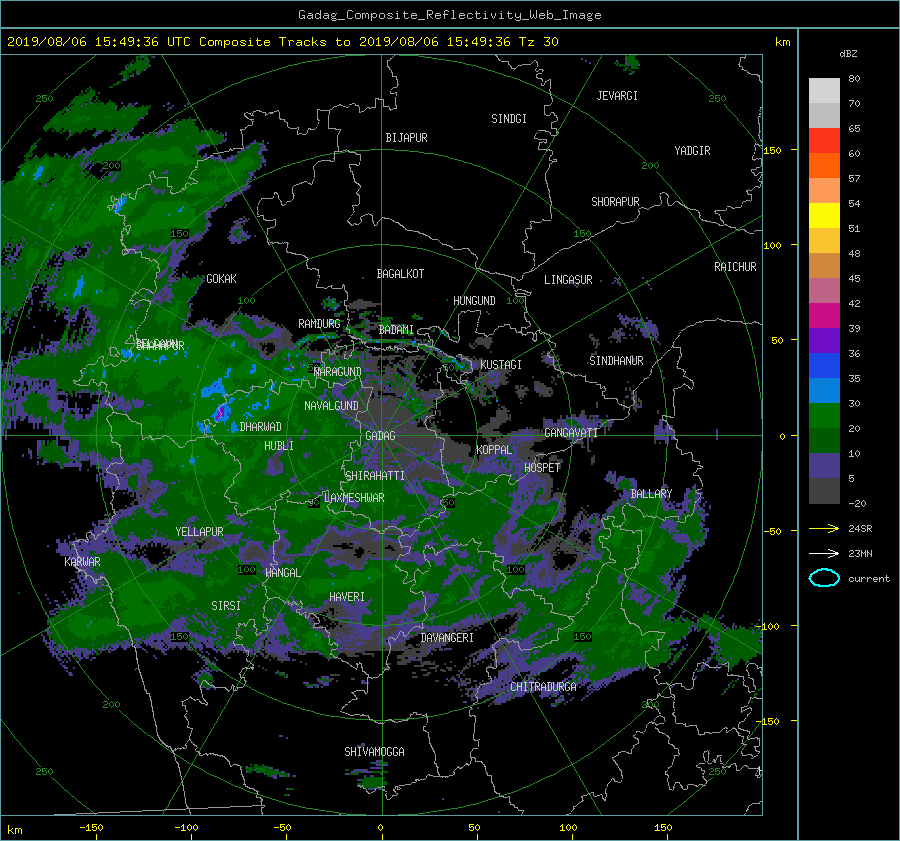Screen dimensions: 900x841
Task: Pick the blue 36 dBZ color swatch
Action: (x=824, y=365)
